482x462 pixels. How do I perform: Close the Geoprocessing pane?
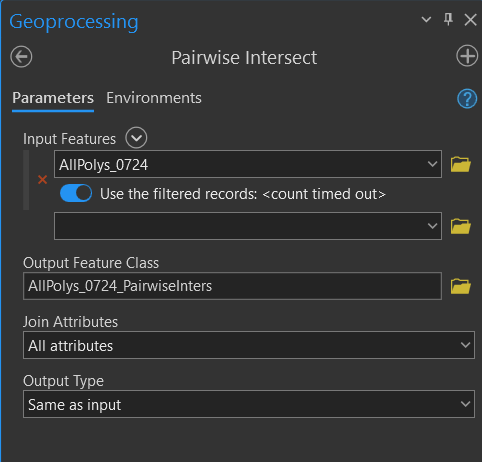coord(470,20)
